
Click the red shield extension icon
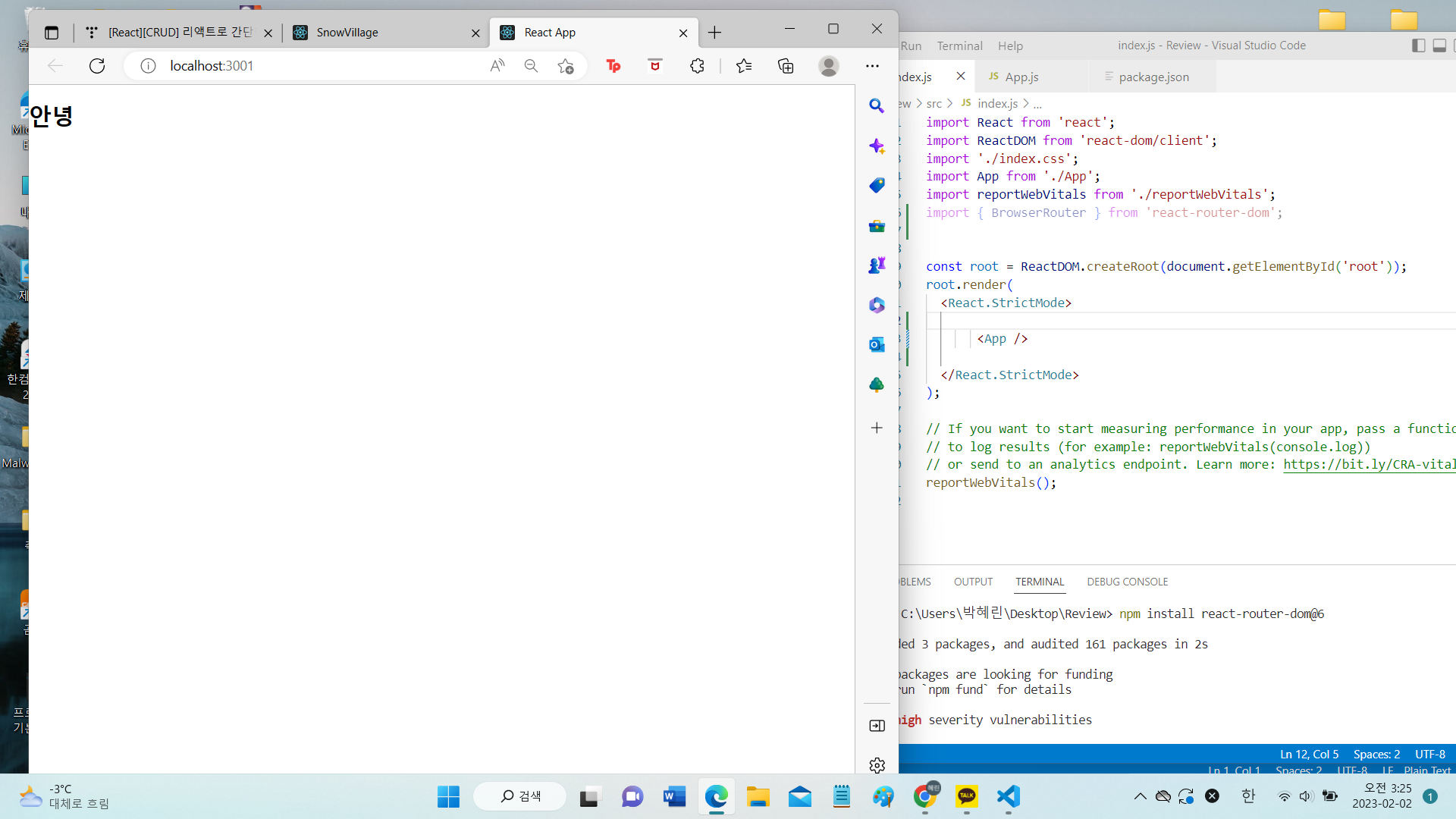655,66
